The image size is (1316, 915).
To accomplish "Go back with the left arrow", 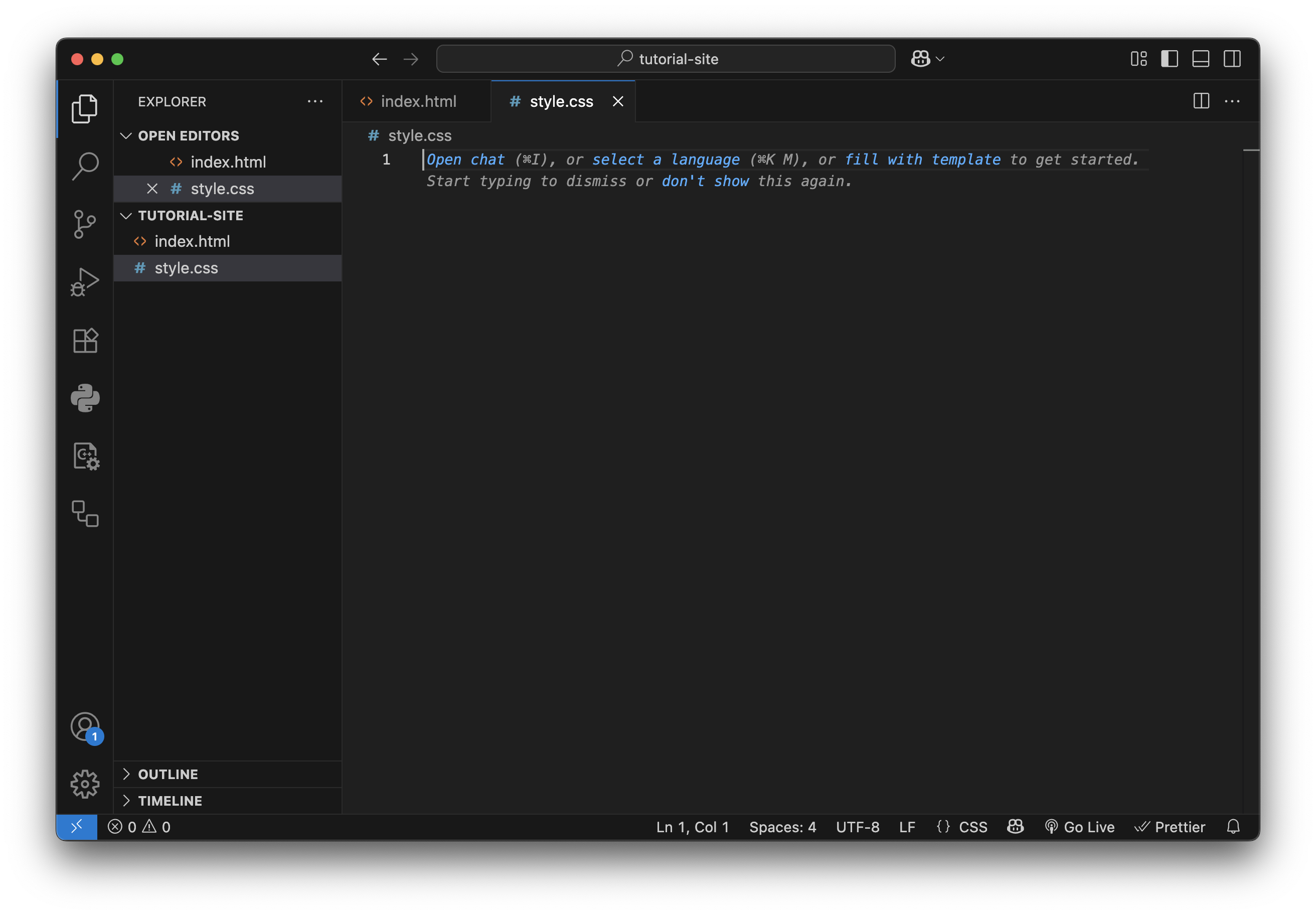I will [379, 59].
